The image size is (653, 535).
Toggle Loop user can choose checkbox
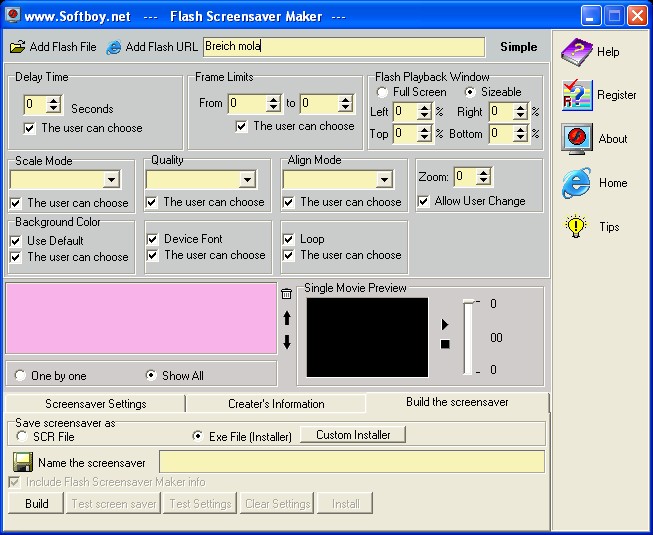click(x=289, y=255)
